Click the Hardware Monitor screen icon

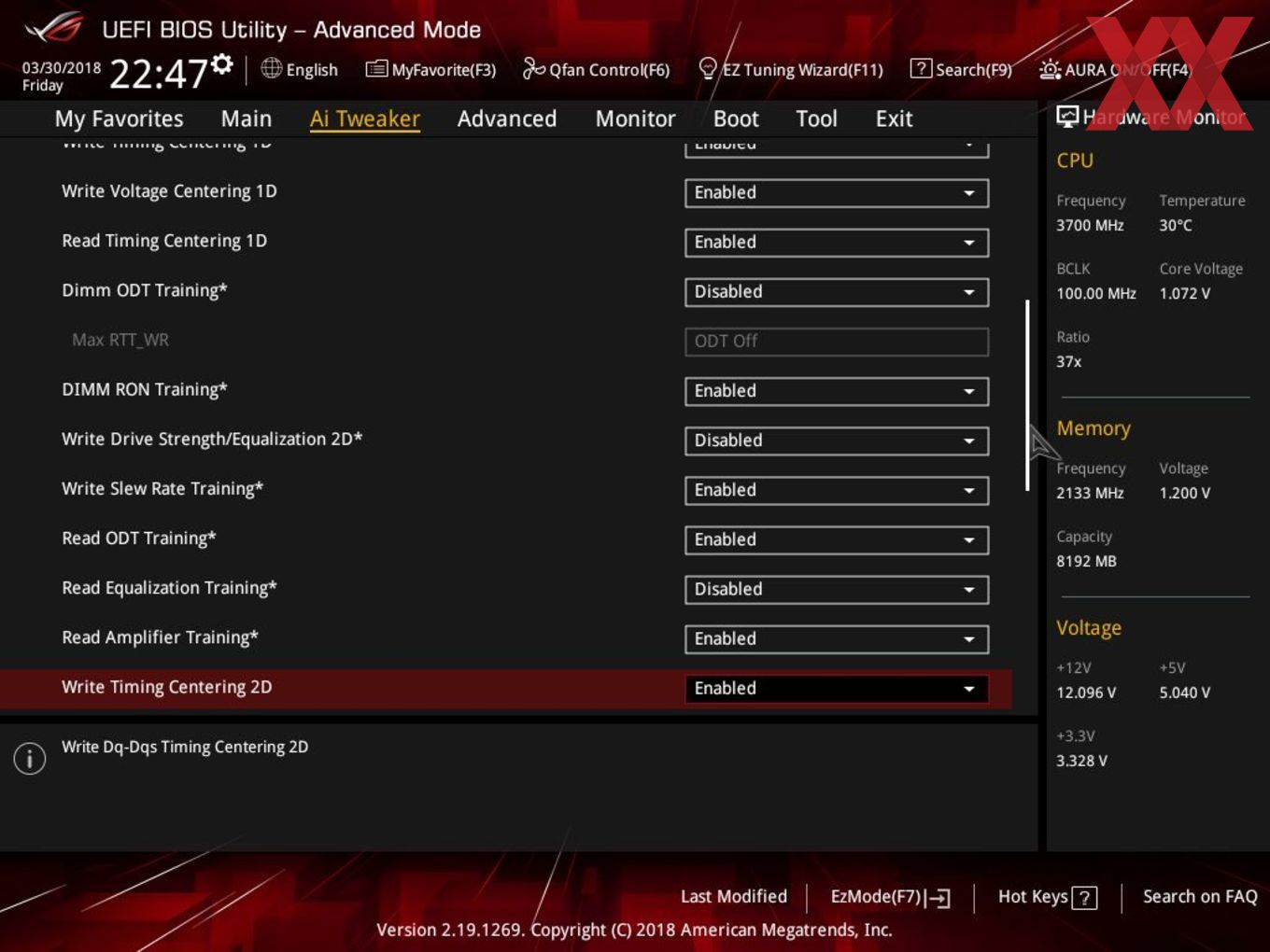click(1067, 117)
